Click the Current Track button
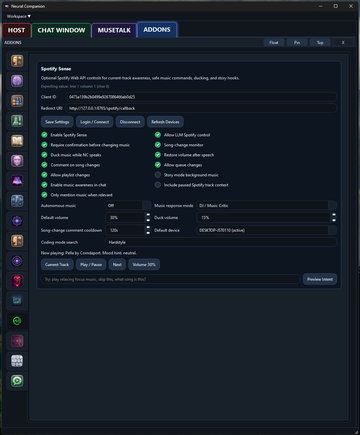 [x=57, y=265]
